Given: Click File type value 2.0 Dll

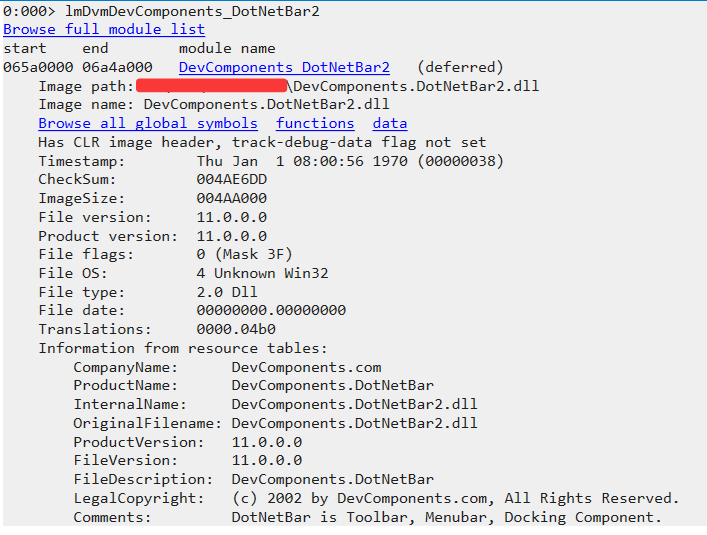Looking at the screenshot, I should pos(227,293).
